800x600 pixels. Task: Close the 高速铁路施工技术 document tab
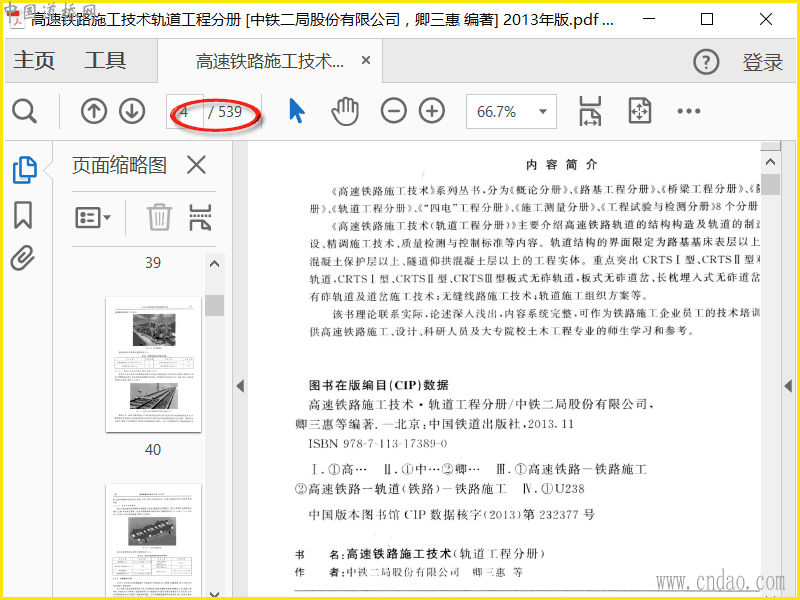(366, 60)
